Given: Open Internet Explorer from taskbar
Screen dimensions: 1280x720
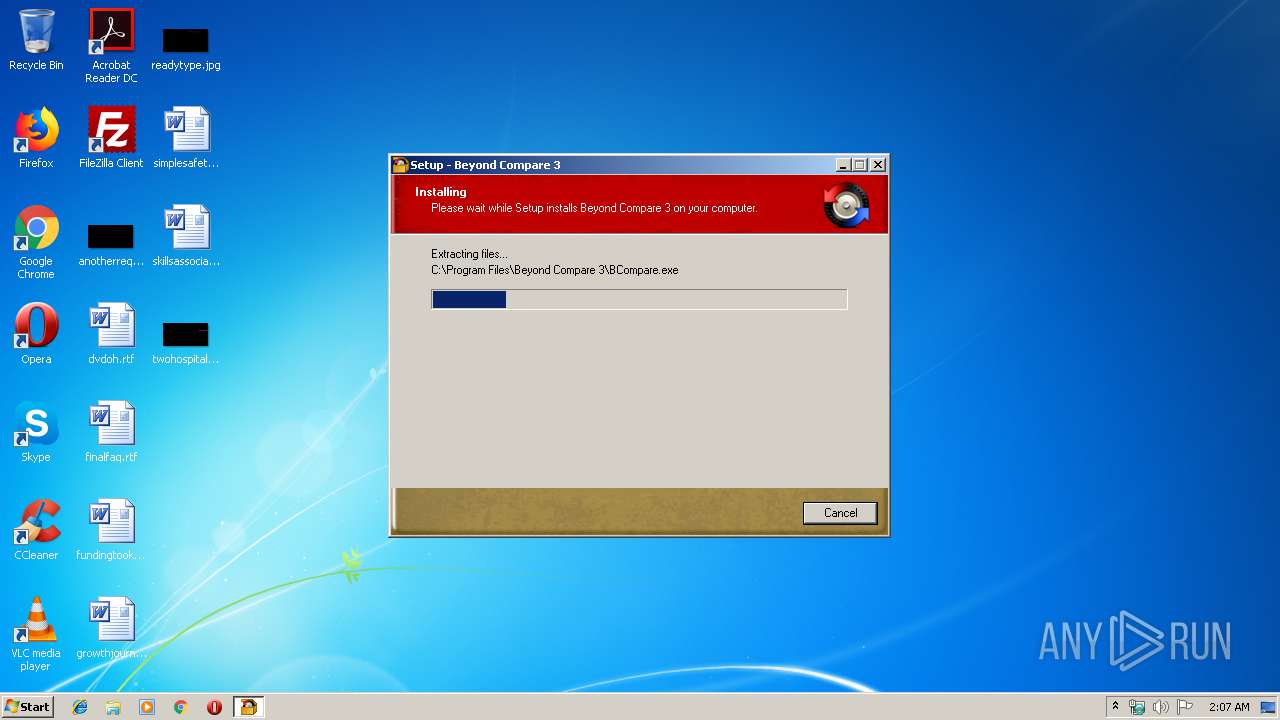Looking at the screenshot, I should point(80,707).
